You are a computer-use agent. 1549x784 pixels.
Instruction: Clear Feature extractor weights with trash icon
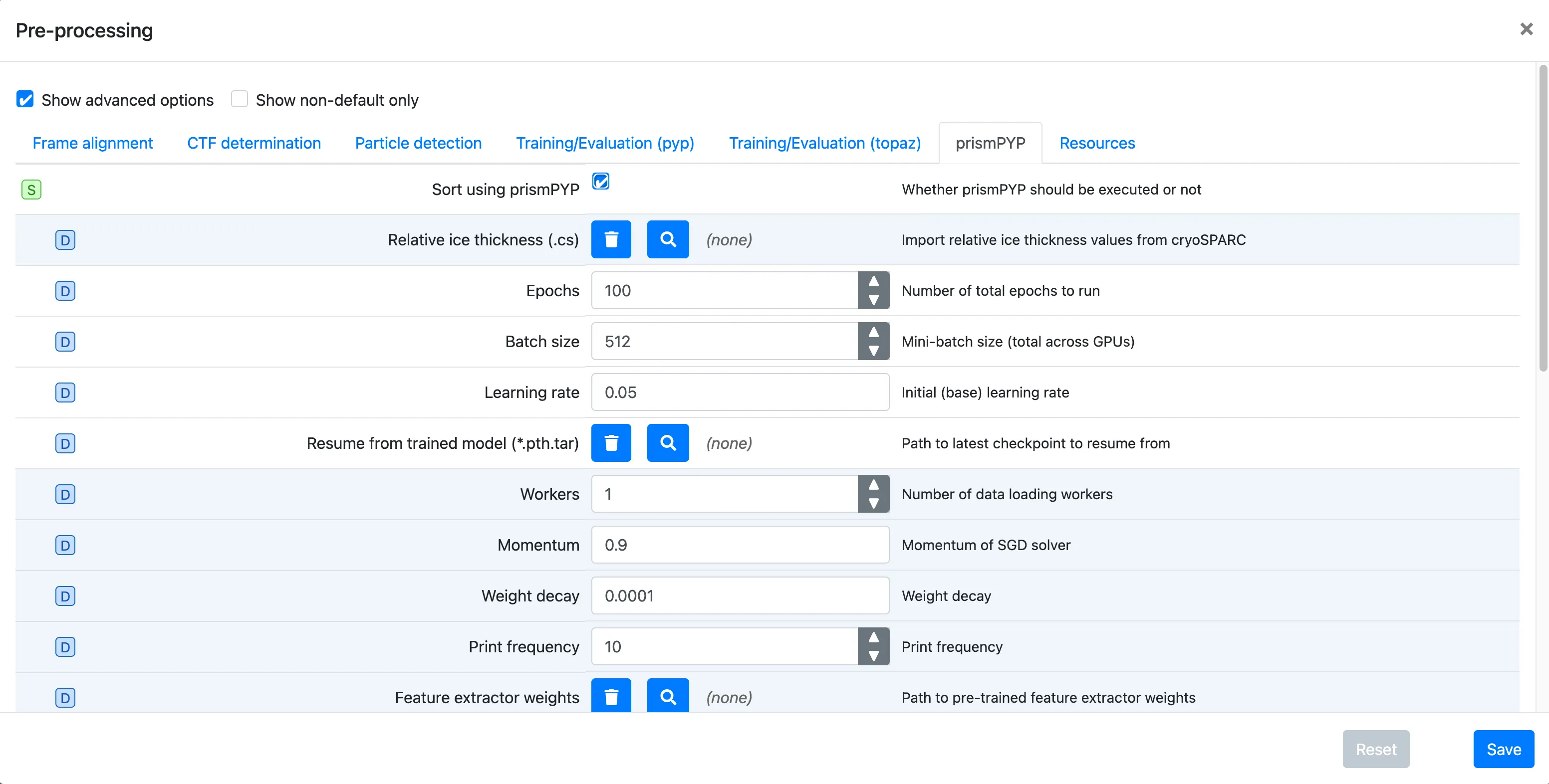coord(611,696)
